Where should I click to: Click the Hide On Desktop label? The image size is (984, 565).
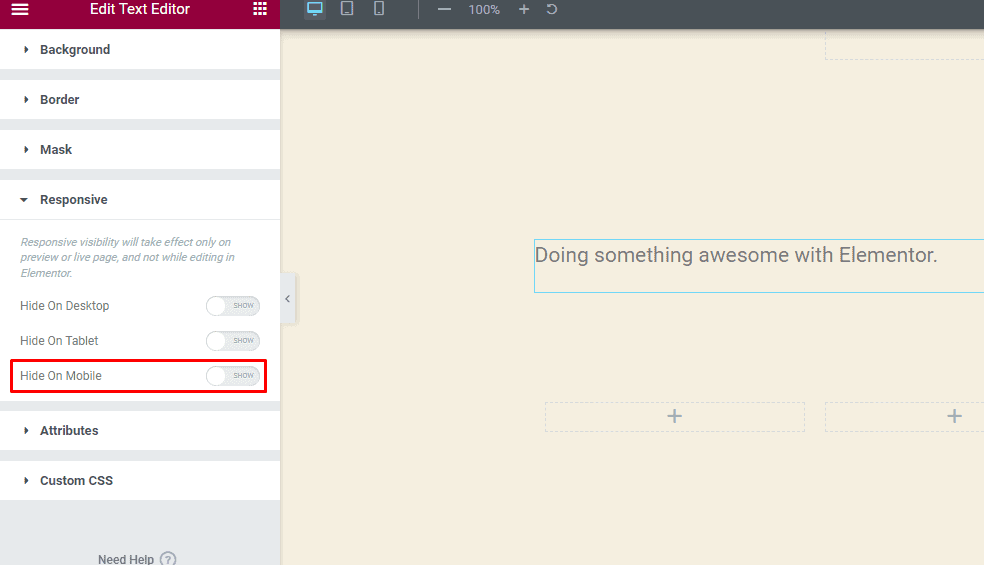tap(65, 306)
